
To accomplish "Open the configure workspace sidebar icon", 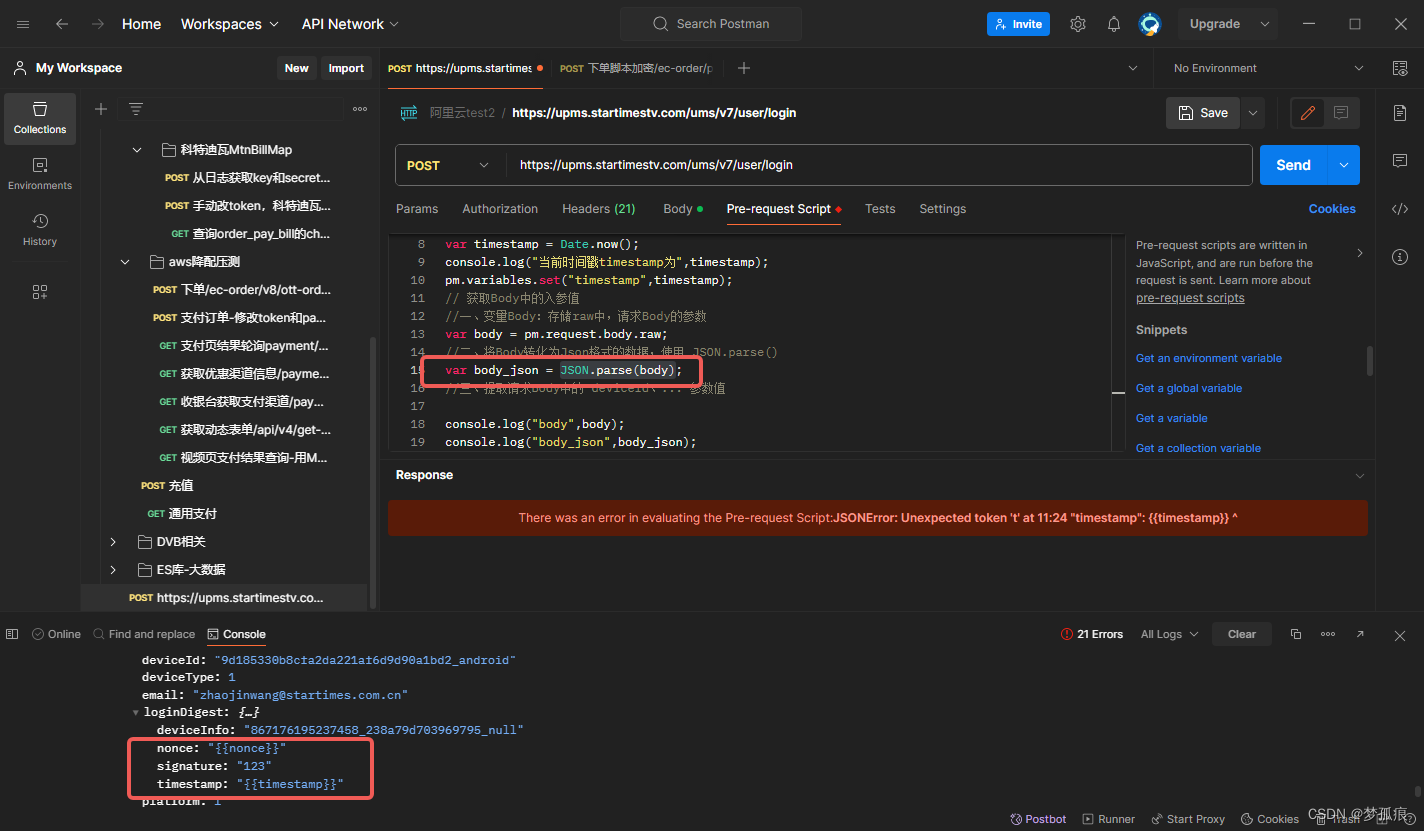I will (40, 292).
